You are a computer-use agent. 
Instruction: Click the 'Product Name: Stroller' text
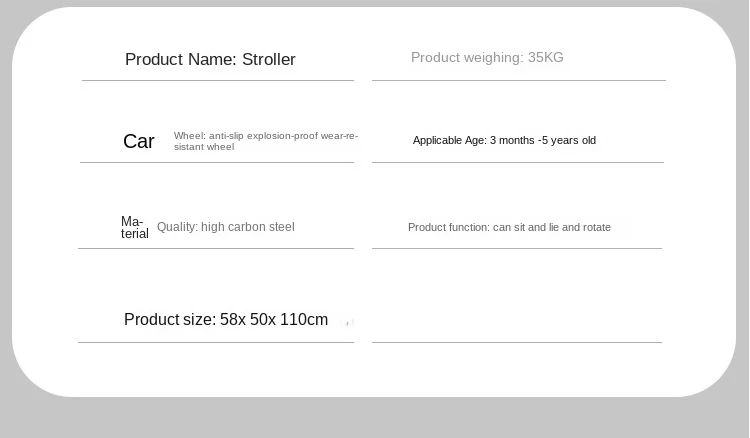coord(210,59)
